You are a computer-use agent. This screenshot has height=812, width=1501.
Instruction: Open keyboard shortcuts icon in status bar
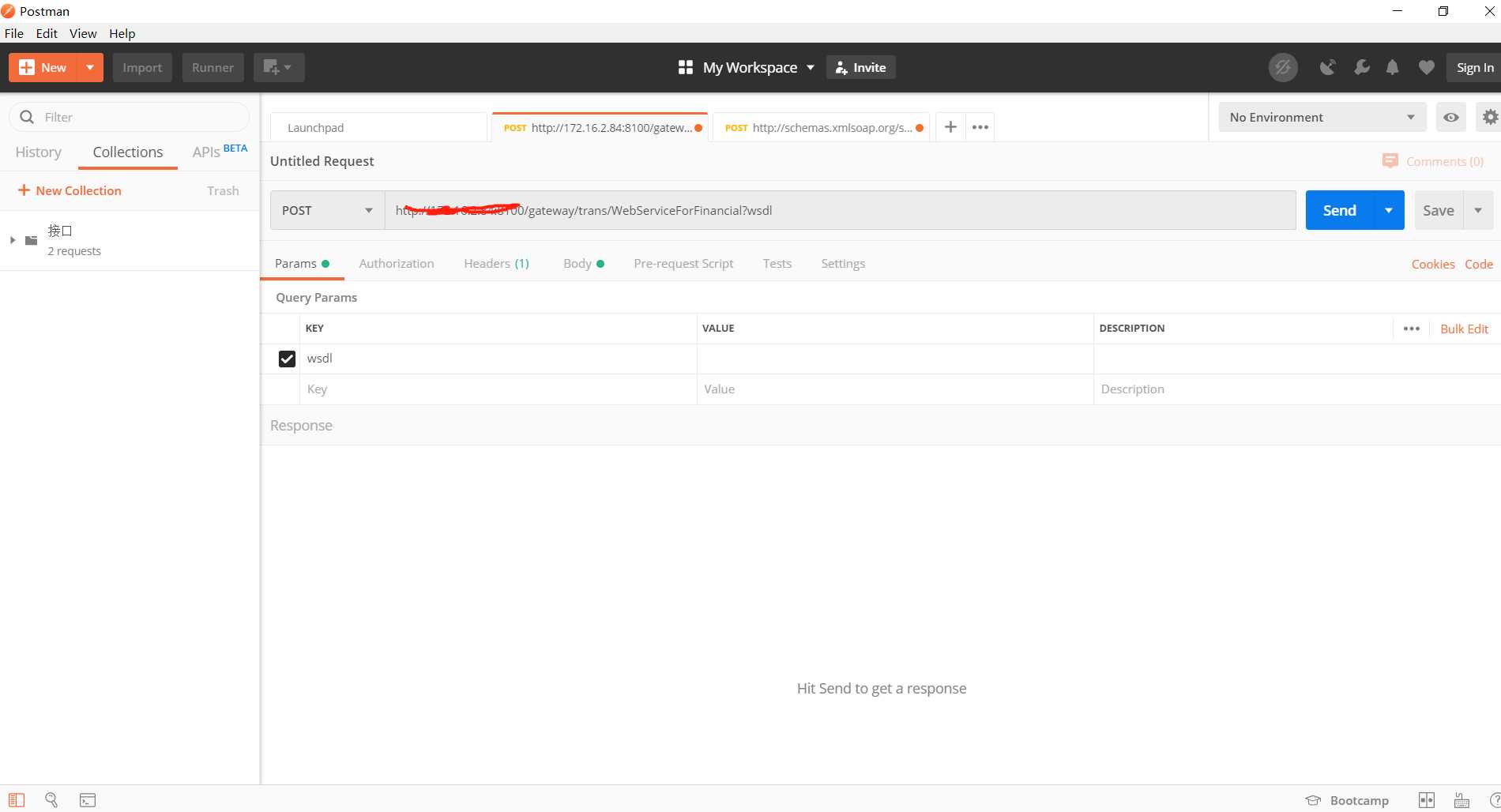pyautogui.click(x=1461, y=800)
